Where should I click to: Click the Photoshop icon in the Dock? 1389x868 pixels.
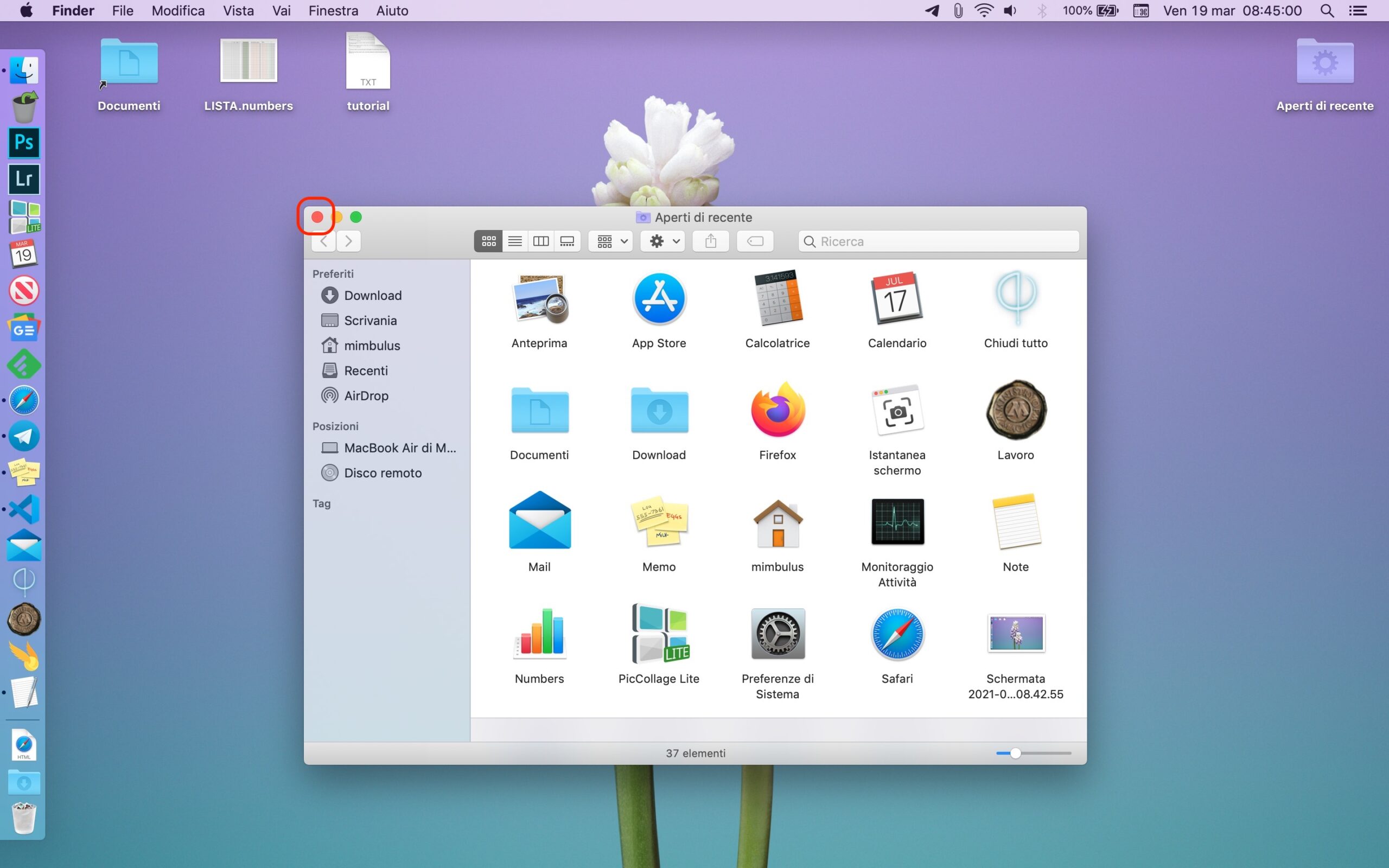click(24, 142)
